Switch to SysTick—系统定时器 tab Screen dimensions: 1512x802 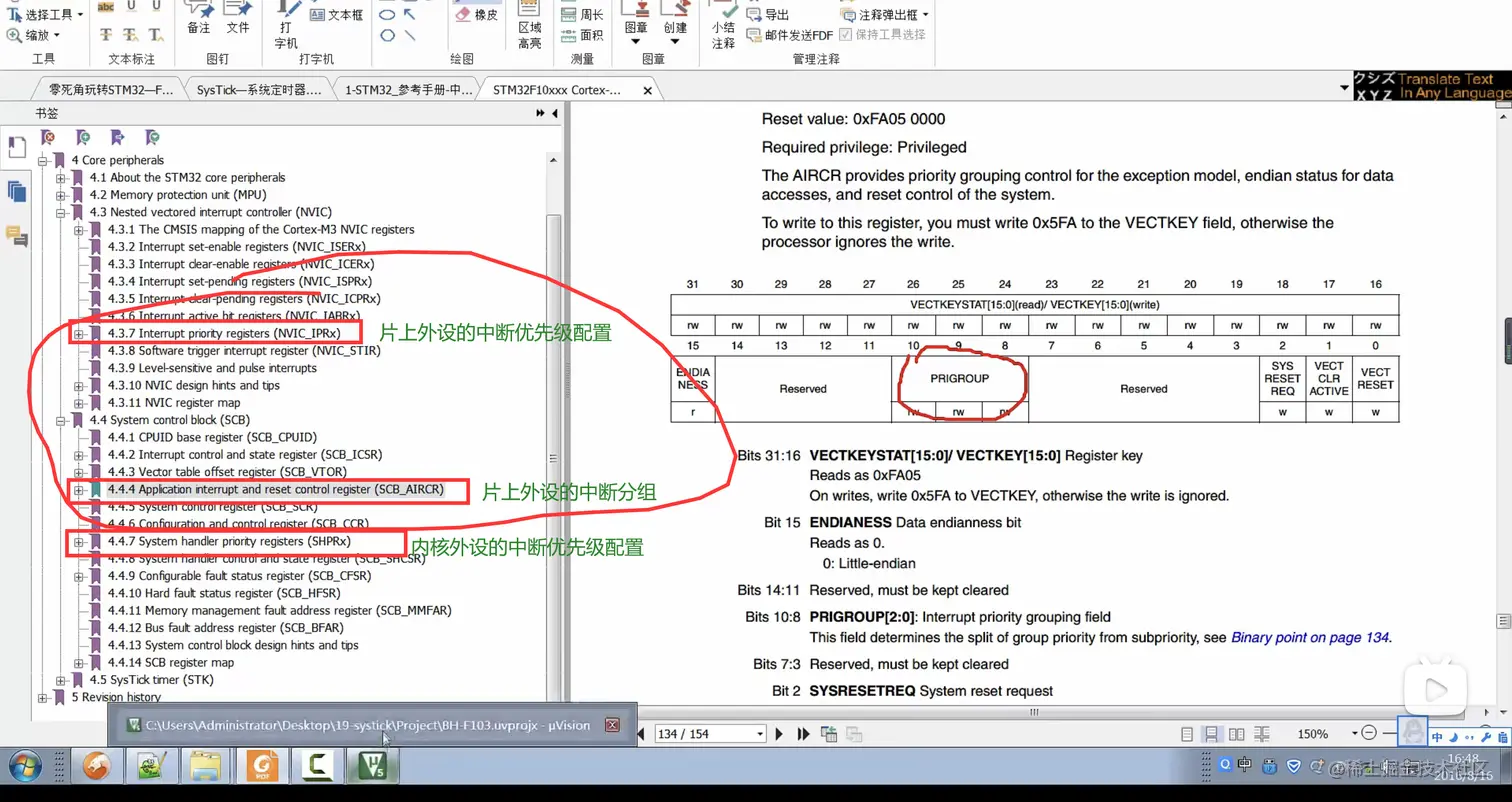click(258, 89)
